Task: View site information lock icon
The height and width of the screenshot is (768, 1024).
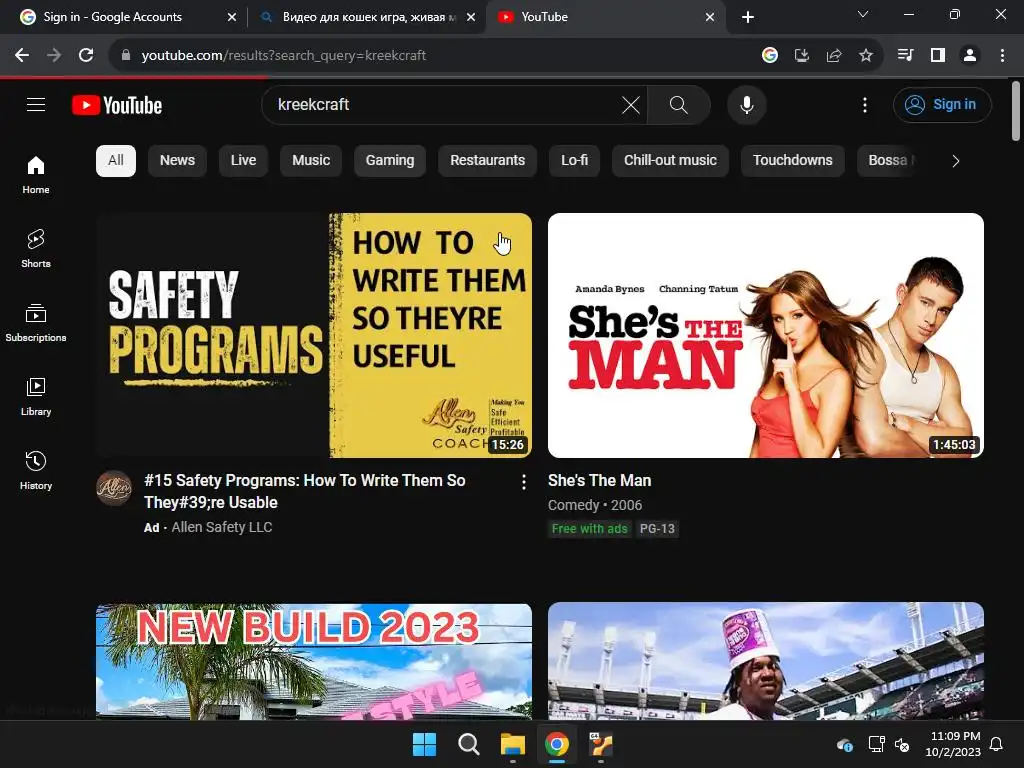Action: (x=126, y=56)
